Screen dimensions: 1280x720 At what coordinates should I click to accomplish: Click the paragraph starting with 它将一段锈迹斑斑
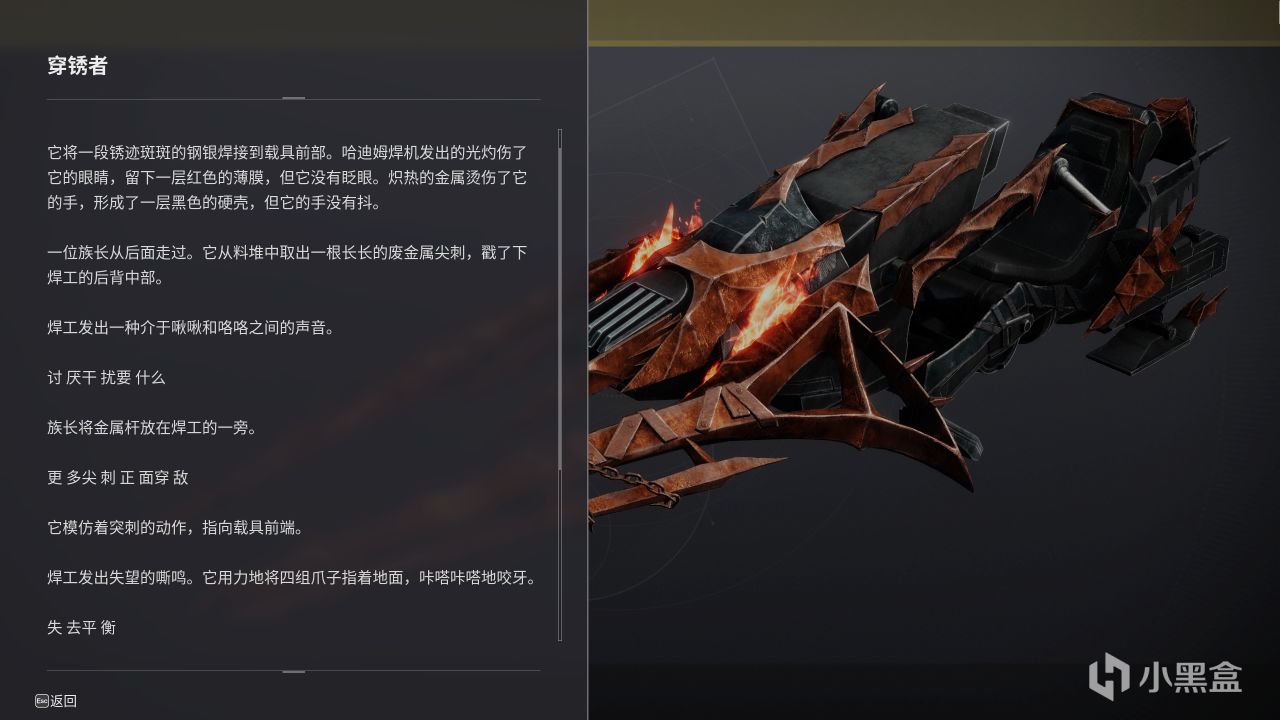[x=287, y=177]
